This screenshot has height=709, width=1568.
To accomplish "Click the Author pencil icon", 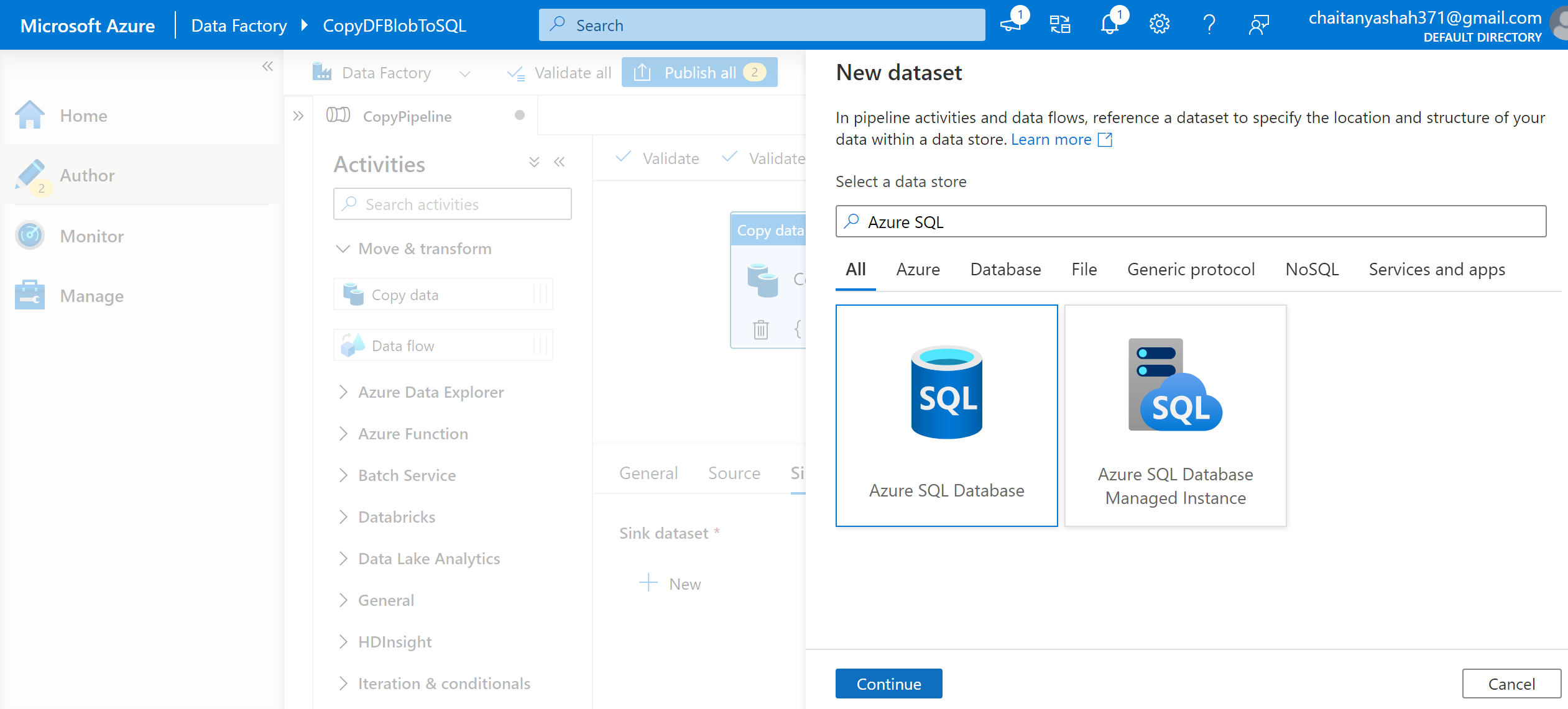I will click(30, 175).
